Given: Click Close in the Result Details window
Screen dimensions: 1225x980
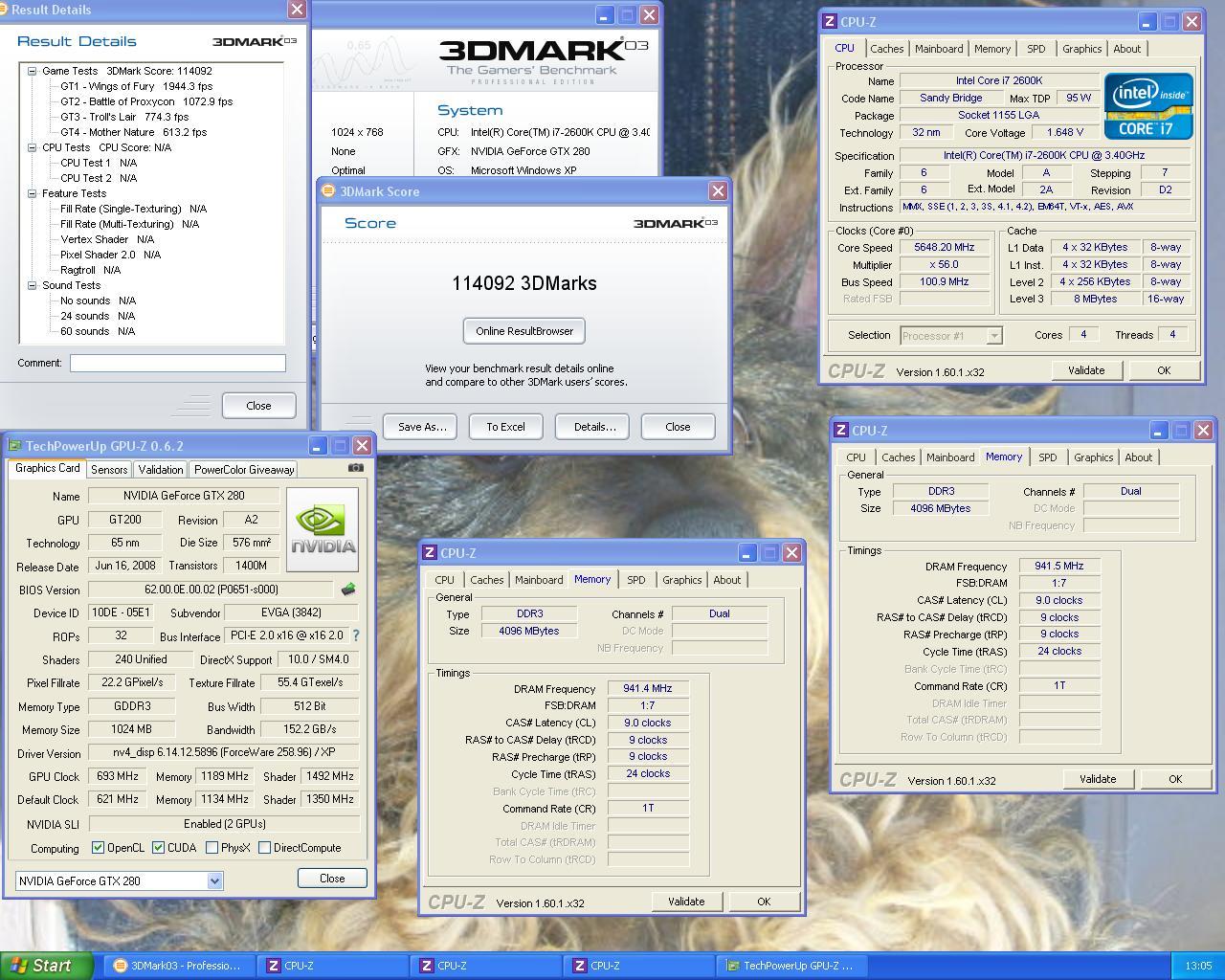Looking at the screenshot, I should tap(258, 406).
